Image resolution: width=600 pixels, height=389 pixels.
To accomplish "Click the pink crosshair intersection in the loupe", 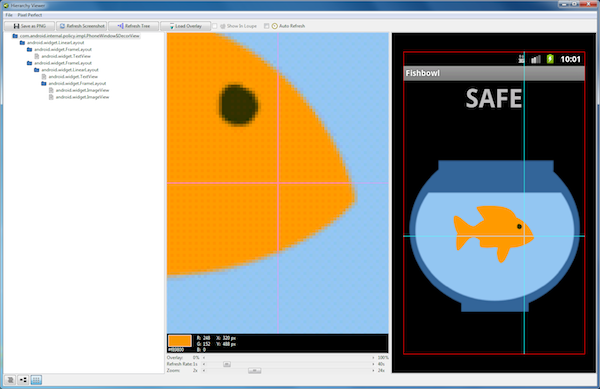I will pyautogui.click(x=278, y=183).
